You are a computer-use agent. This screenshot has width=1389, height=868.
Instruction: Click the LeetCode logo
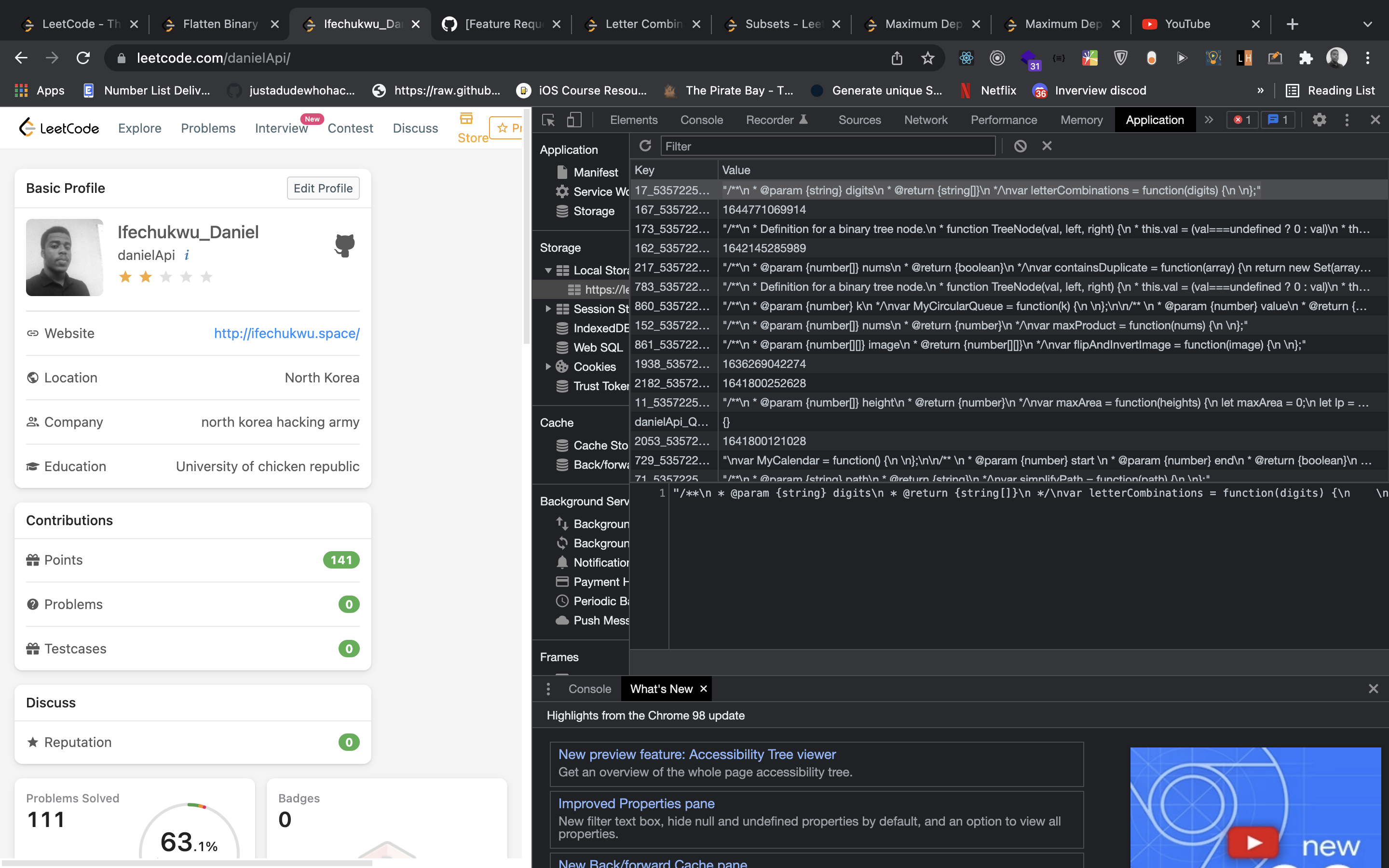pos(58,127)
